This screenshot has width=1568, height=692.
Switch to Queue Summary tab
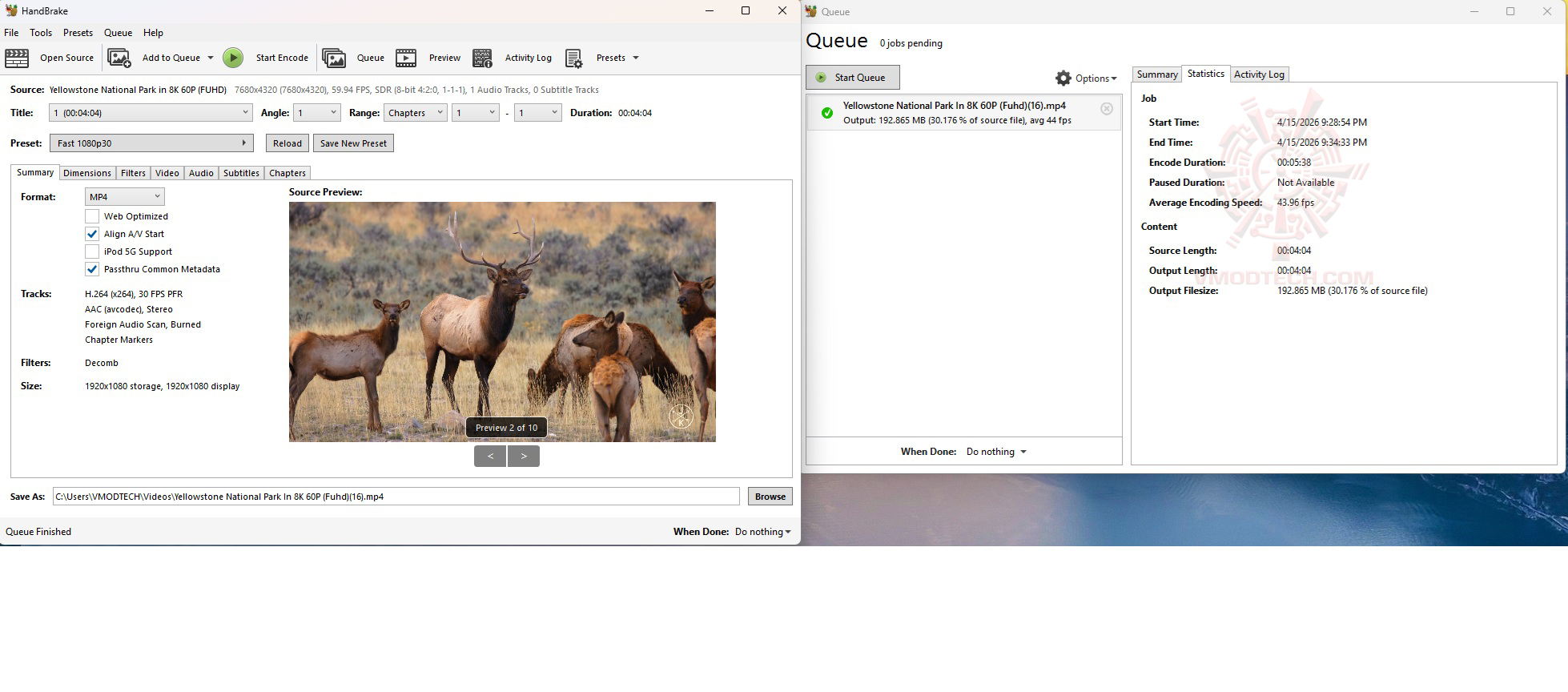(1157, 74)
